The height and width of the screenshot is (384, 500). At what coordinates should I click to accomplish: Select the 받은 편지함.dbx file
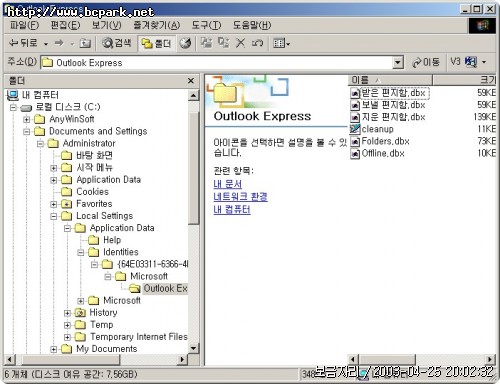tap(393, 93)
